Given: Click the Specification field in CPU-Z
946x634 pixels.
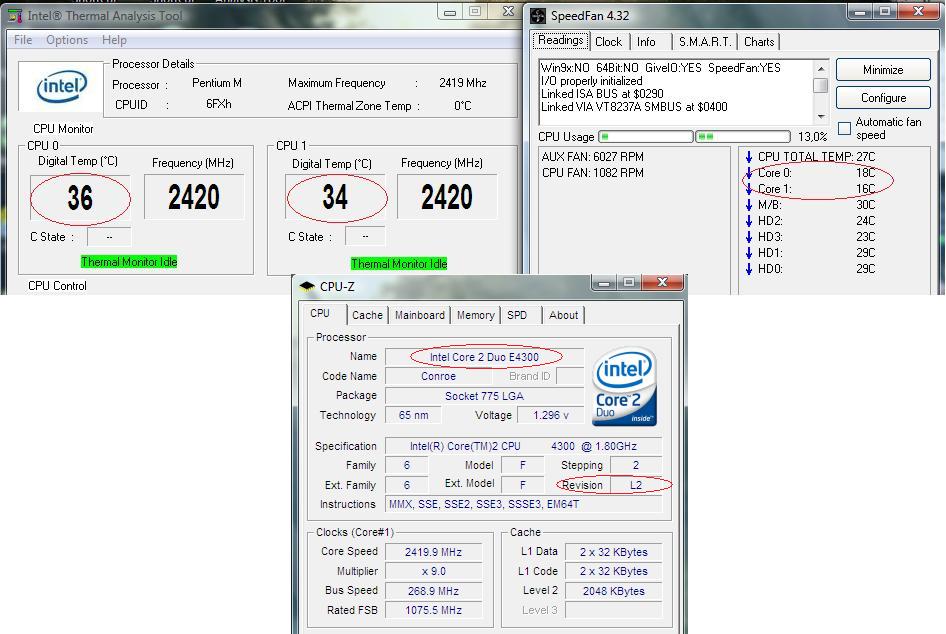Looking at the screenshot, I should point(524,446).
